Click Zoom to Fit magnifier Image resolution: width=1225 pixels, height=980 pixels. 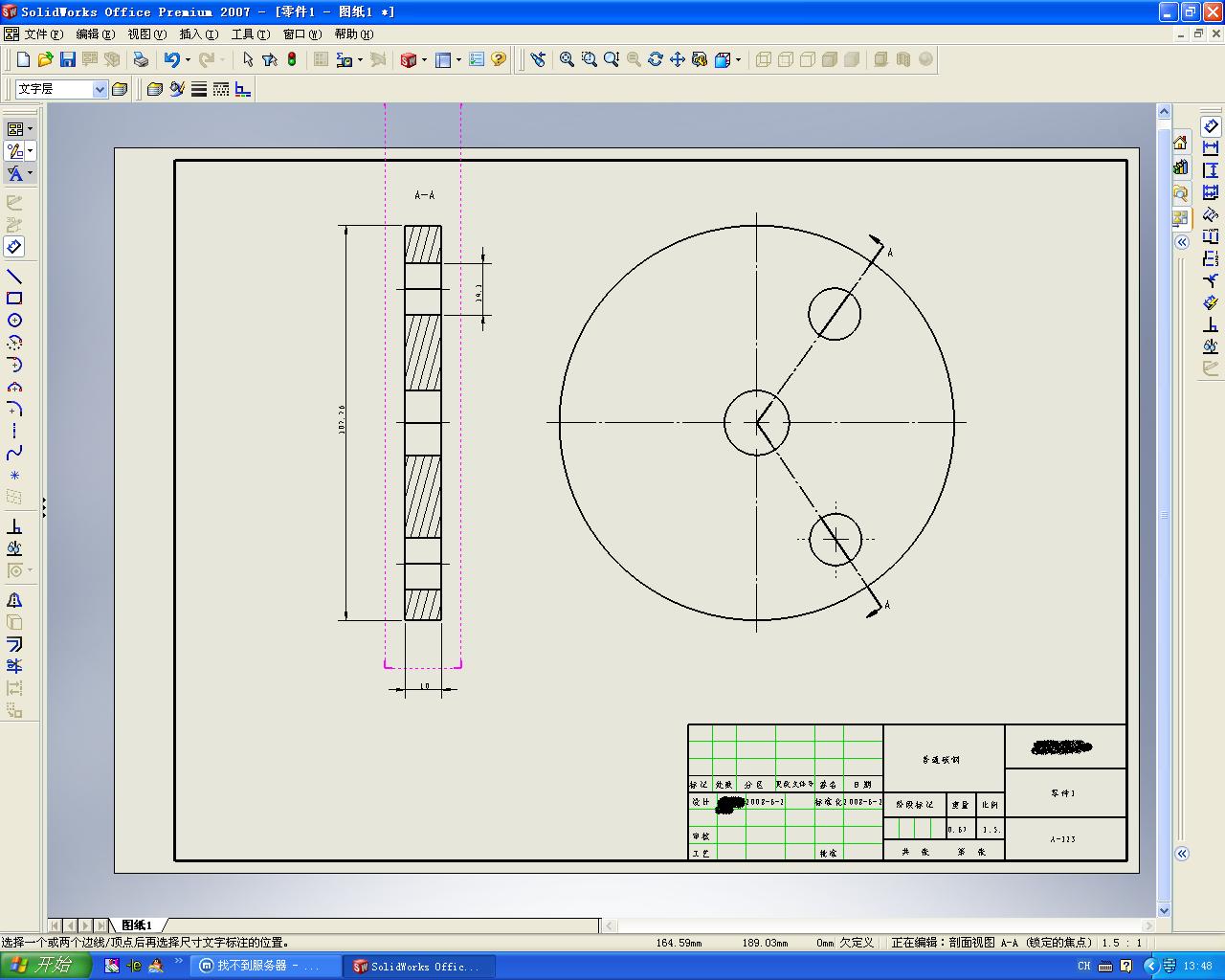coord(567,59)
